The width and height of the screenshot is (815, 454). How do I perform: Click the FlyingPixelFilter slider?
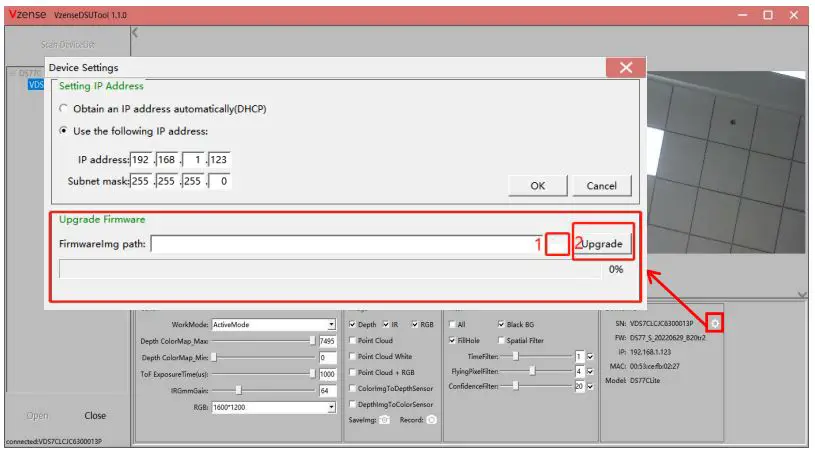[x=535, y=371]
